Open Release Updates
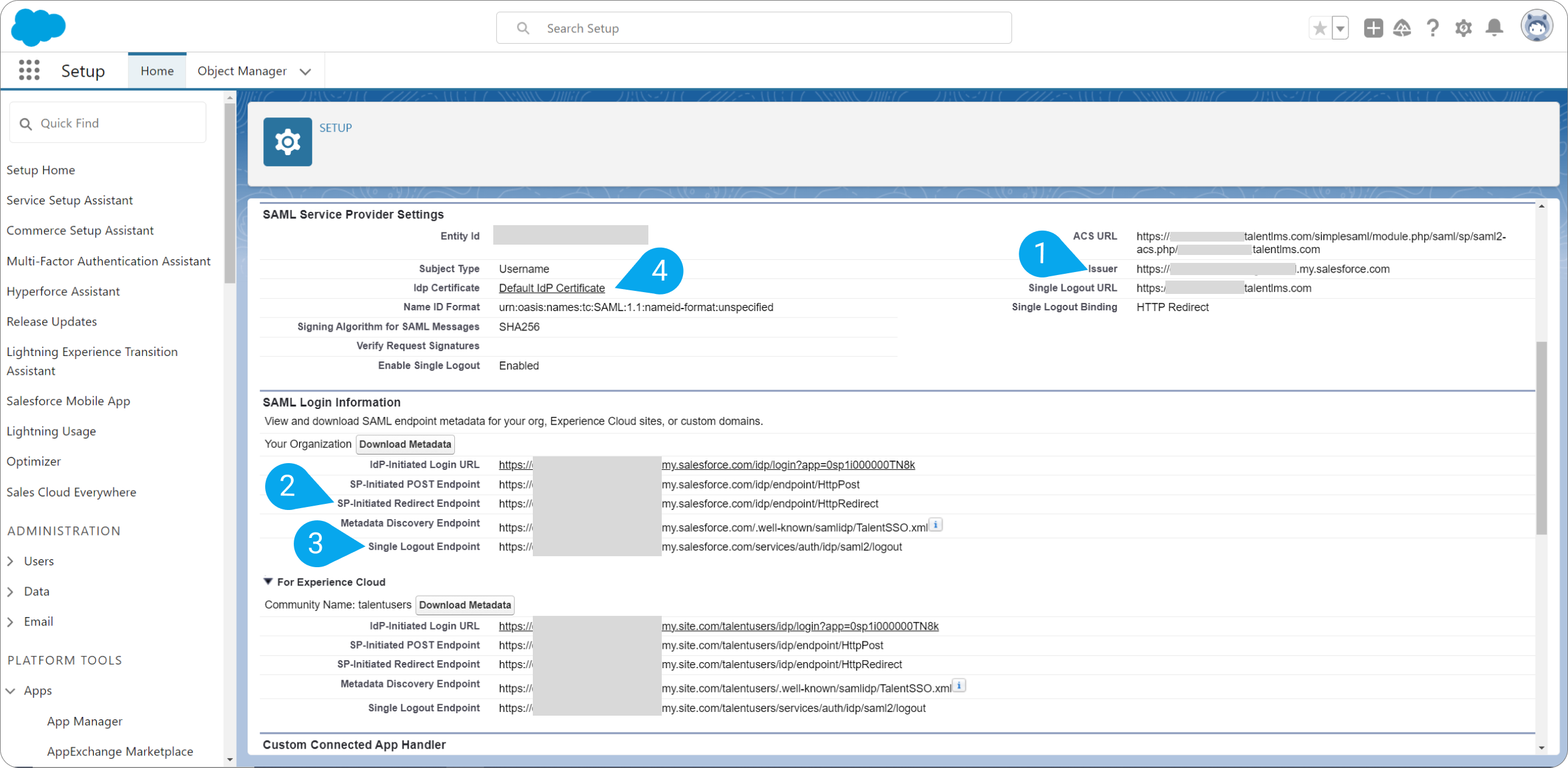1568x768 pixels. [x=52, y=321]
